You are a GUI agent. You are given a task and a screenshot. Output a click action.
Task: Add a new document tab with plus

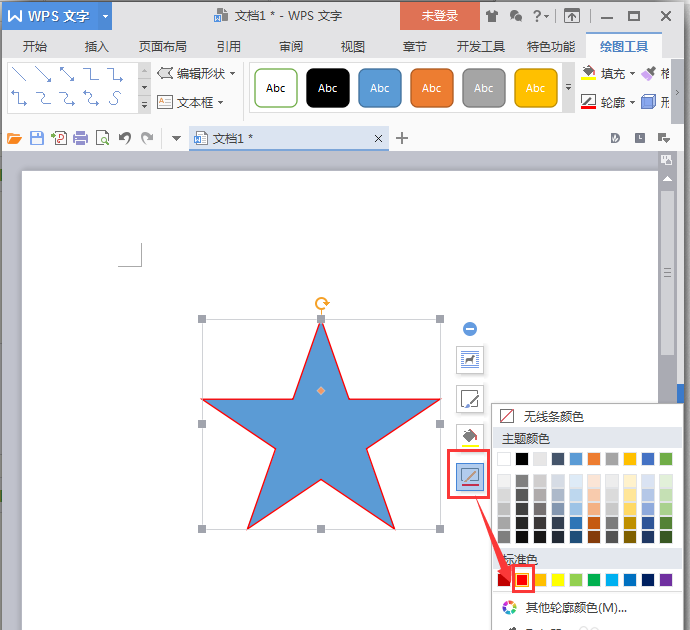(403, 138)
